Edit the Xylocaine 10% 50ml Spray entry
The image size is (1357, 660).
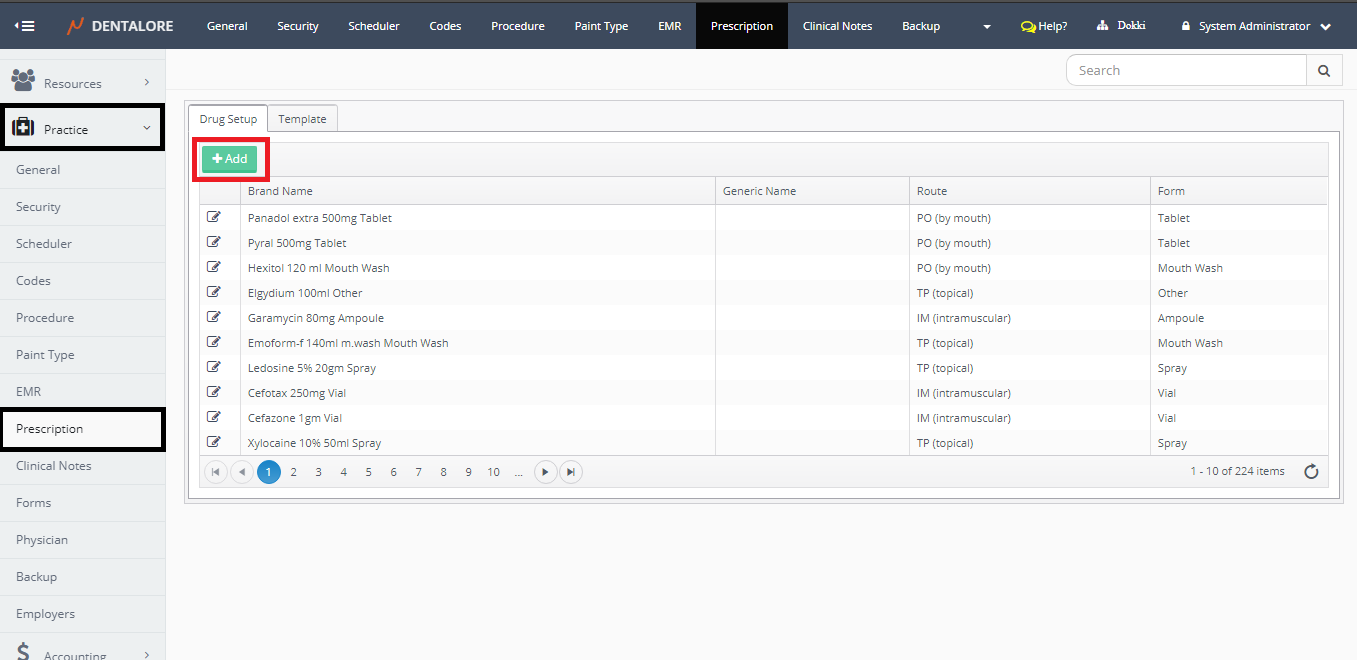click(x=213, y=442)
